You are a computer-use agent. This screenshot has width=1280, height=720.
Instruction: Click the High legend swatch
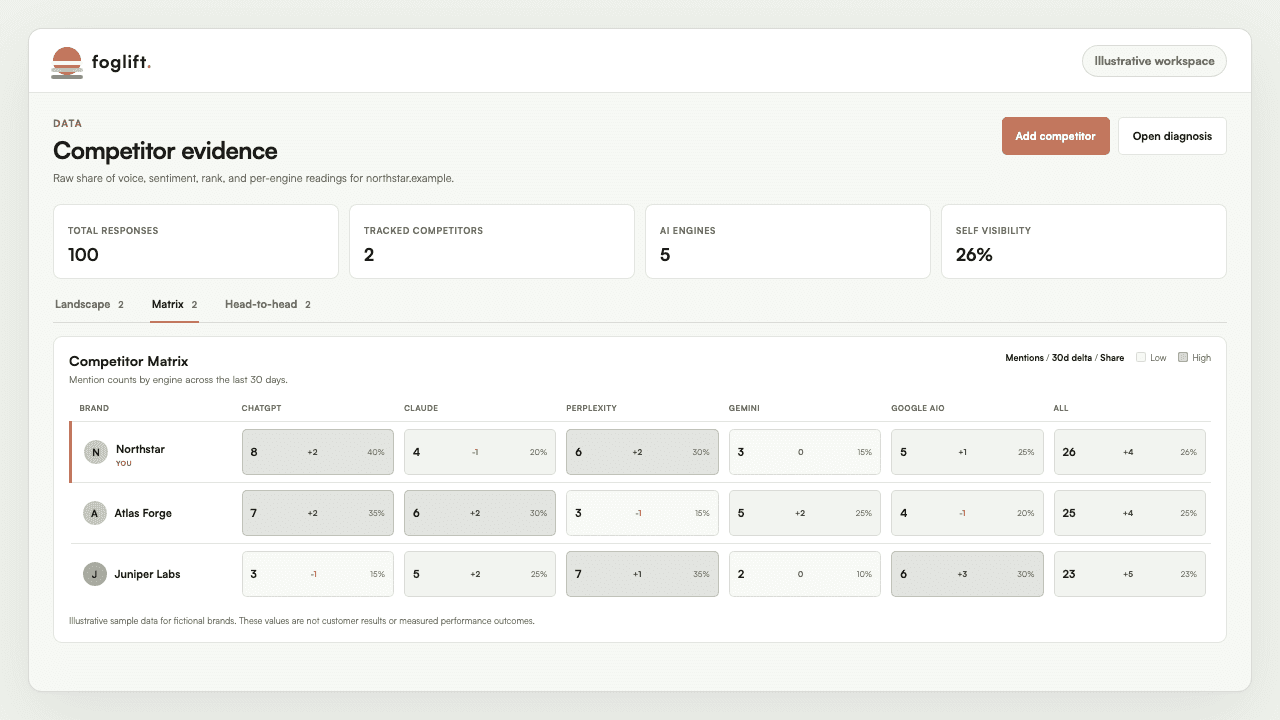(x=1183, y=357)
